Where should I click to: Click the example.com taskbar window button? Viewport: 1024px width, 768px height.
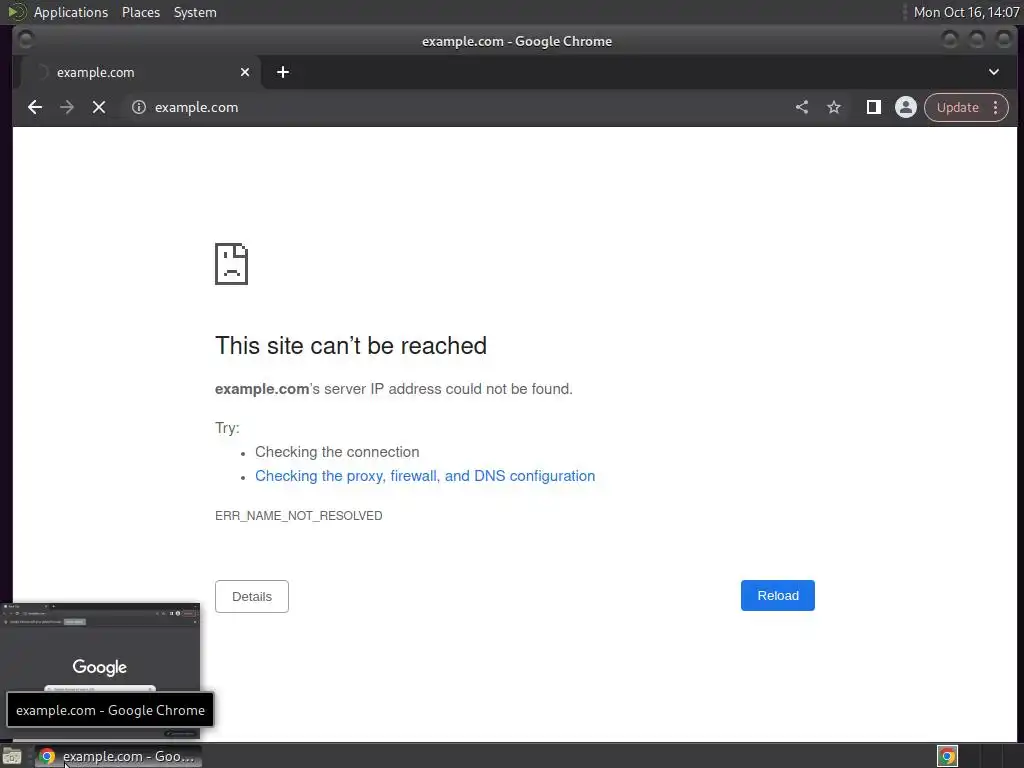tap(118, 756)
